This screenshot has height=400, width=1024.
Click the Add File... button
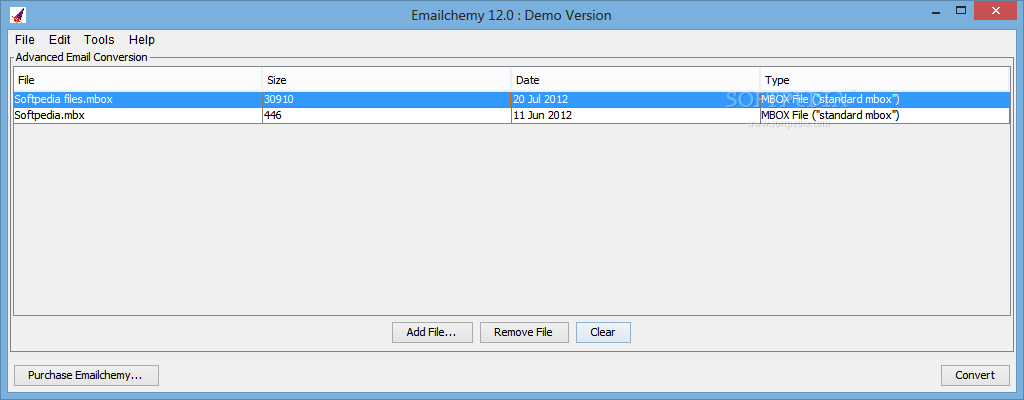tap(431, 332)
